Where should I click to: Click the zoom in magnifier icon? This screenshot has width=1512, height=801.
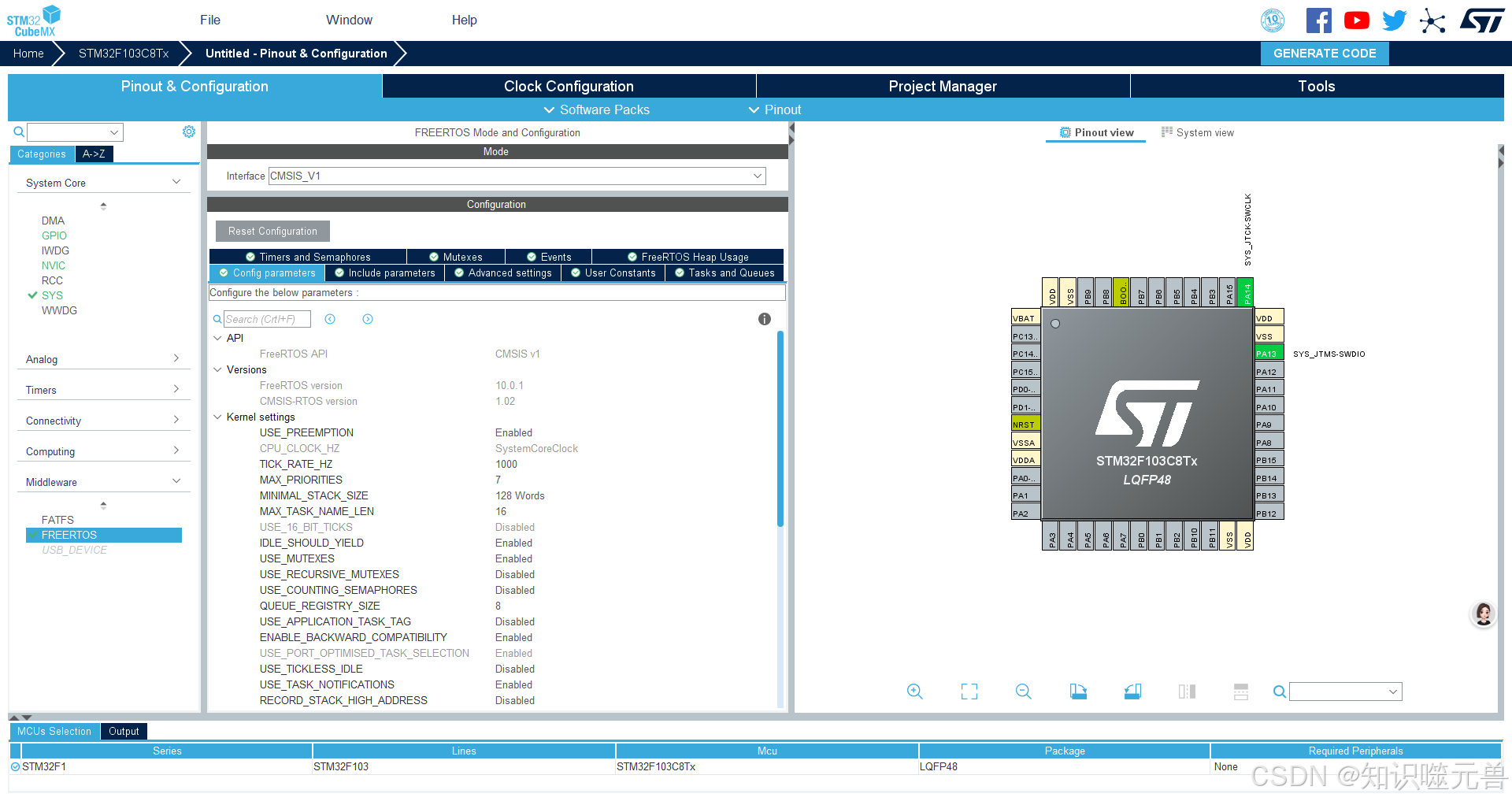(x=914, y=692)
